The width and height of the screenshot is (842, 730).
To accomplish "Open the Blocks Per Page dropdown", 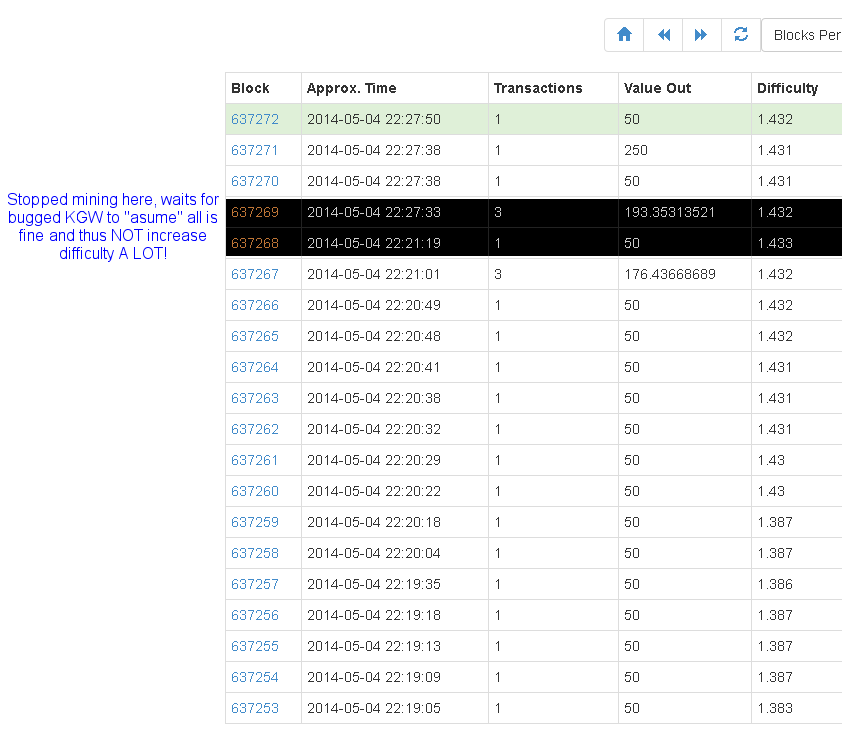I will point(803,35).
